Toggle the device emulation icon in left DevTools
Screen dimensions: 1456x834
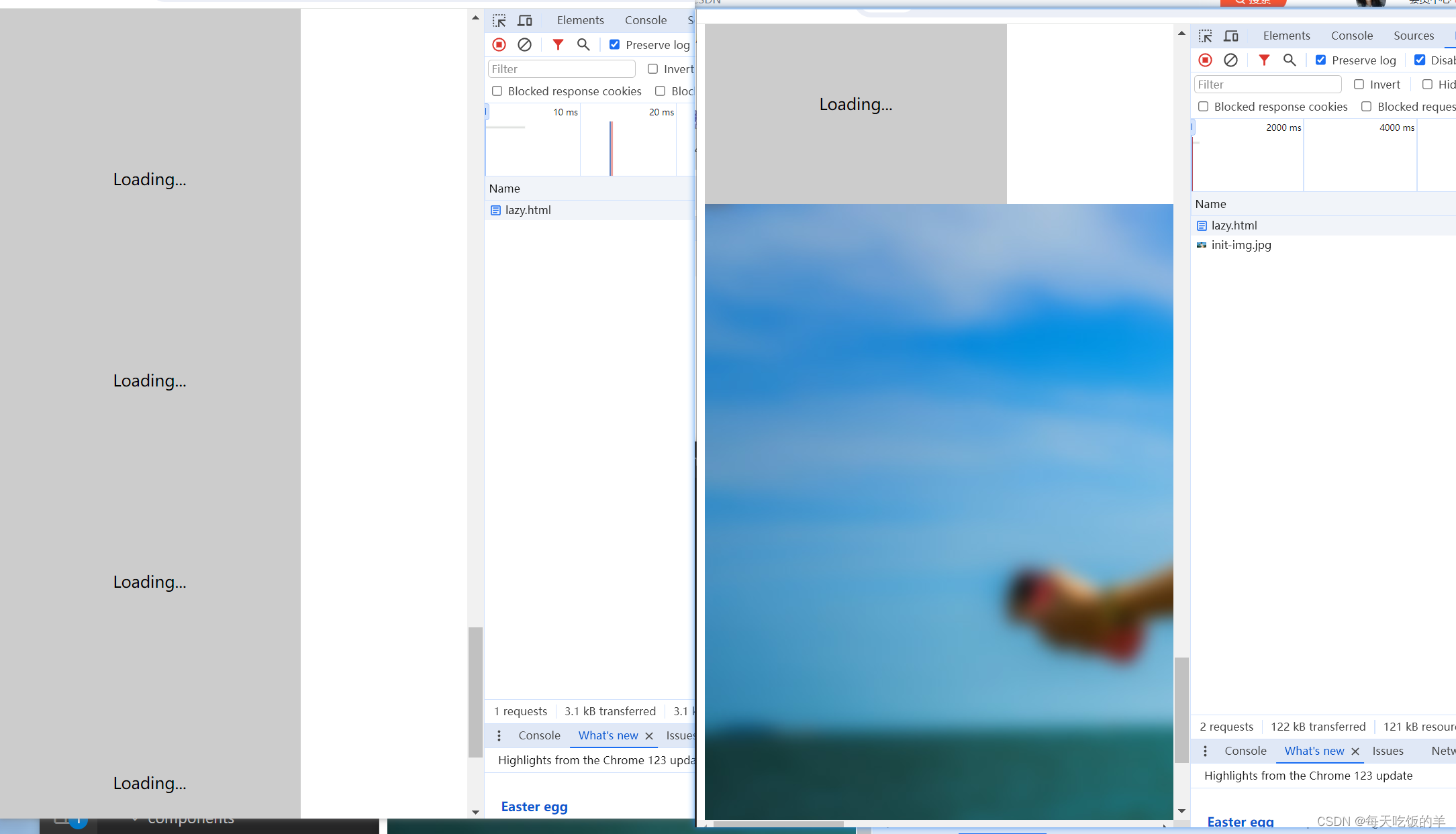pyautogui.click(x=525, y=20)
